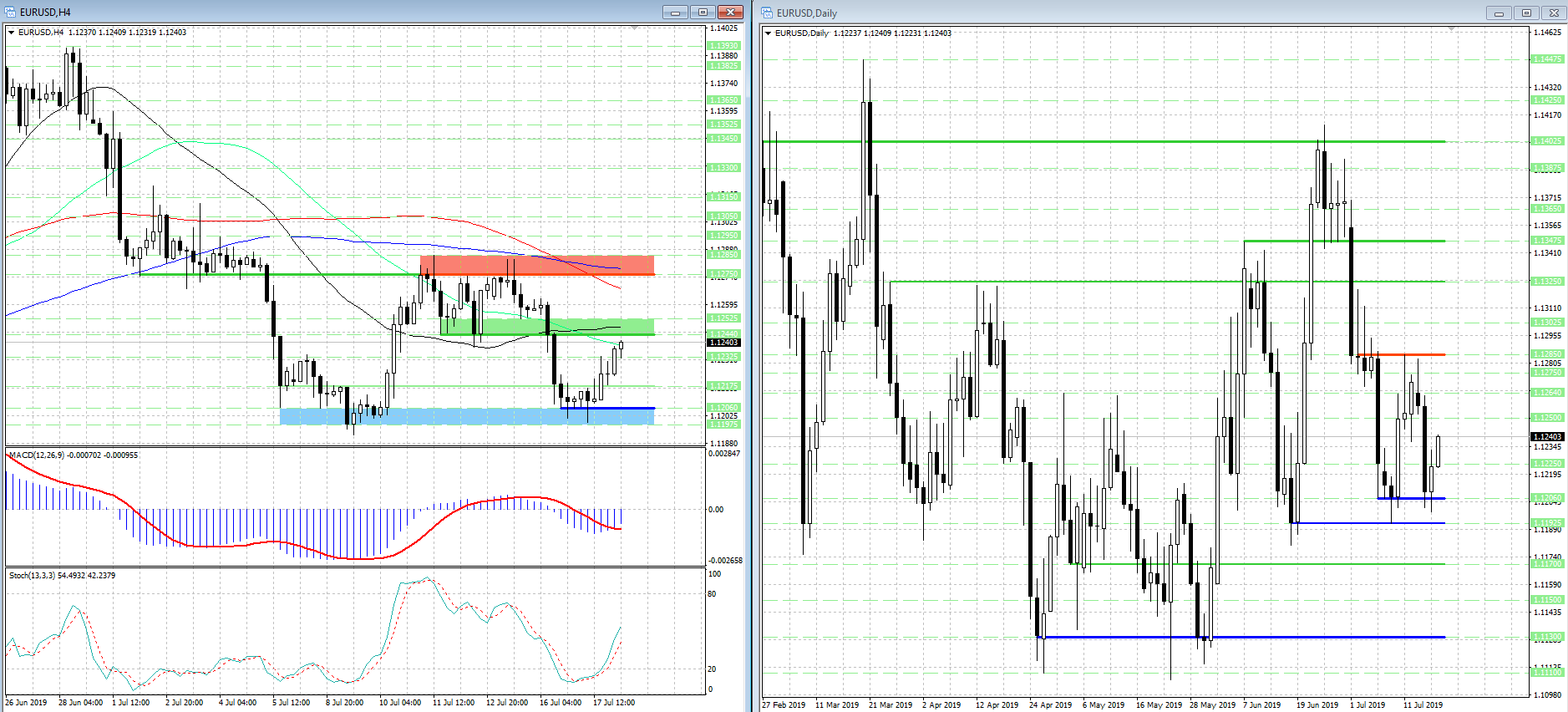The image size is (1568, 712).
Task: Minimize the EURUSD,H4 chart window
Action: pos(675,12)
